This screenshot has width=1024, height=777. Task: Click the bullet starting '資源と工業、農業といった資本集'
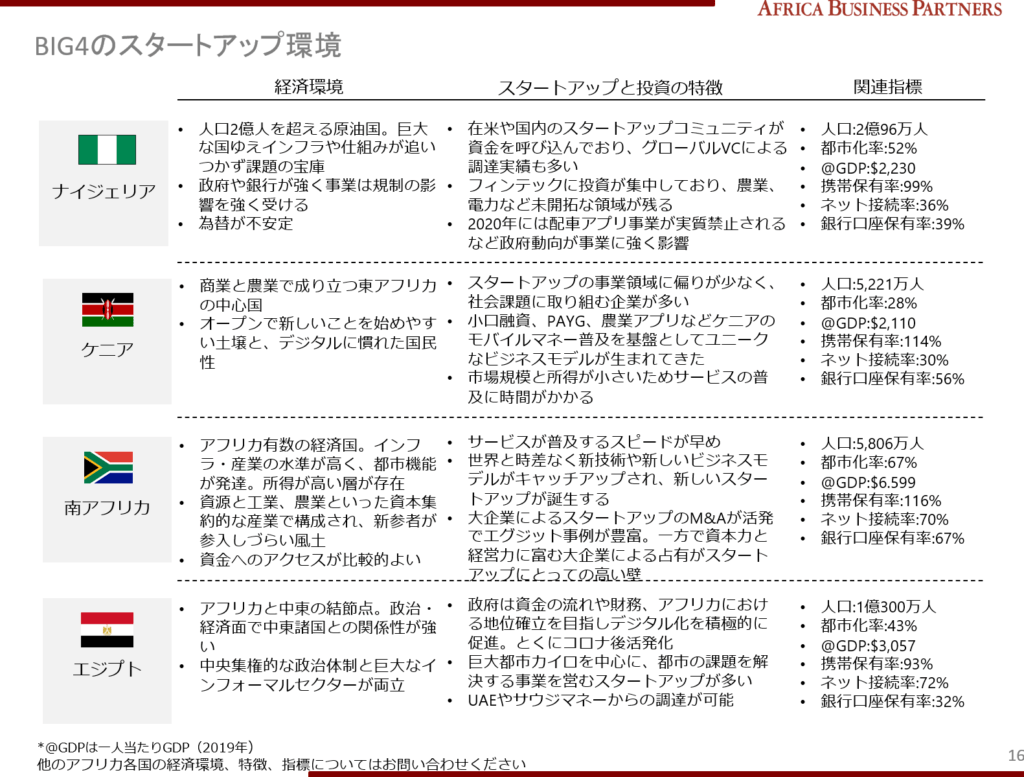318,521
